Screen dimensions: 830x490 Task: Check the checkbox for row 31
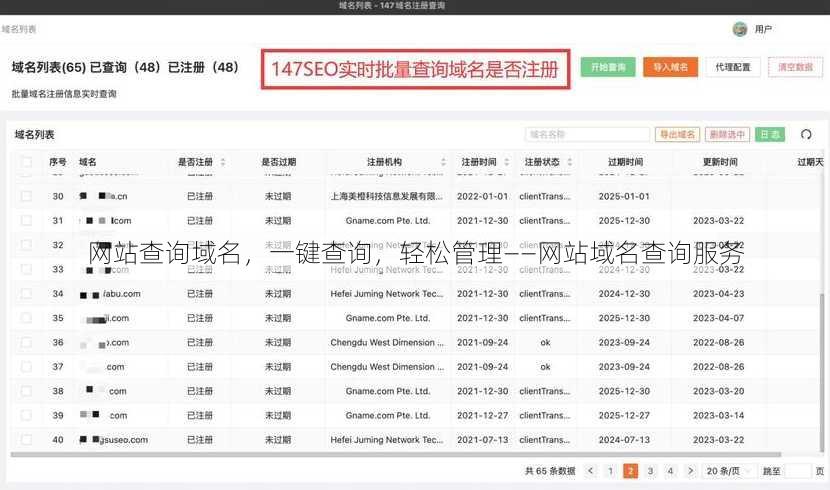click(26, 221)
